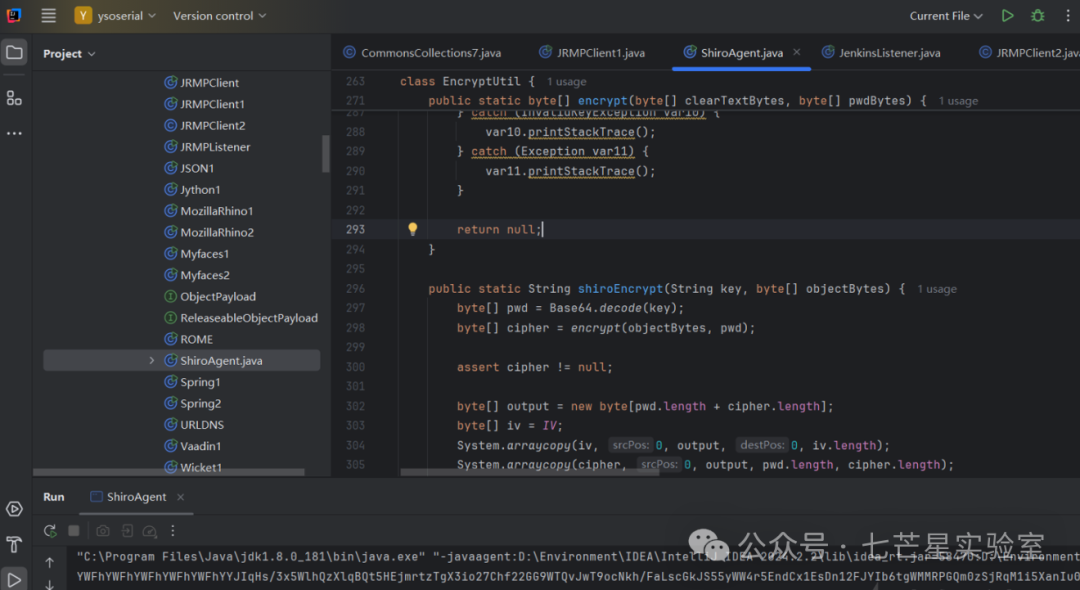Click the shiroEncrypt method name
The height and width of the screenshot is (590, 1080).
click(620, 288)
